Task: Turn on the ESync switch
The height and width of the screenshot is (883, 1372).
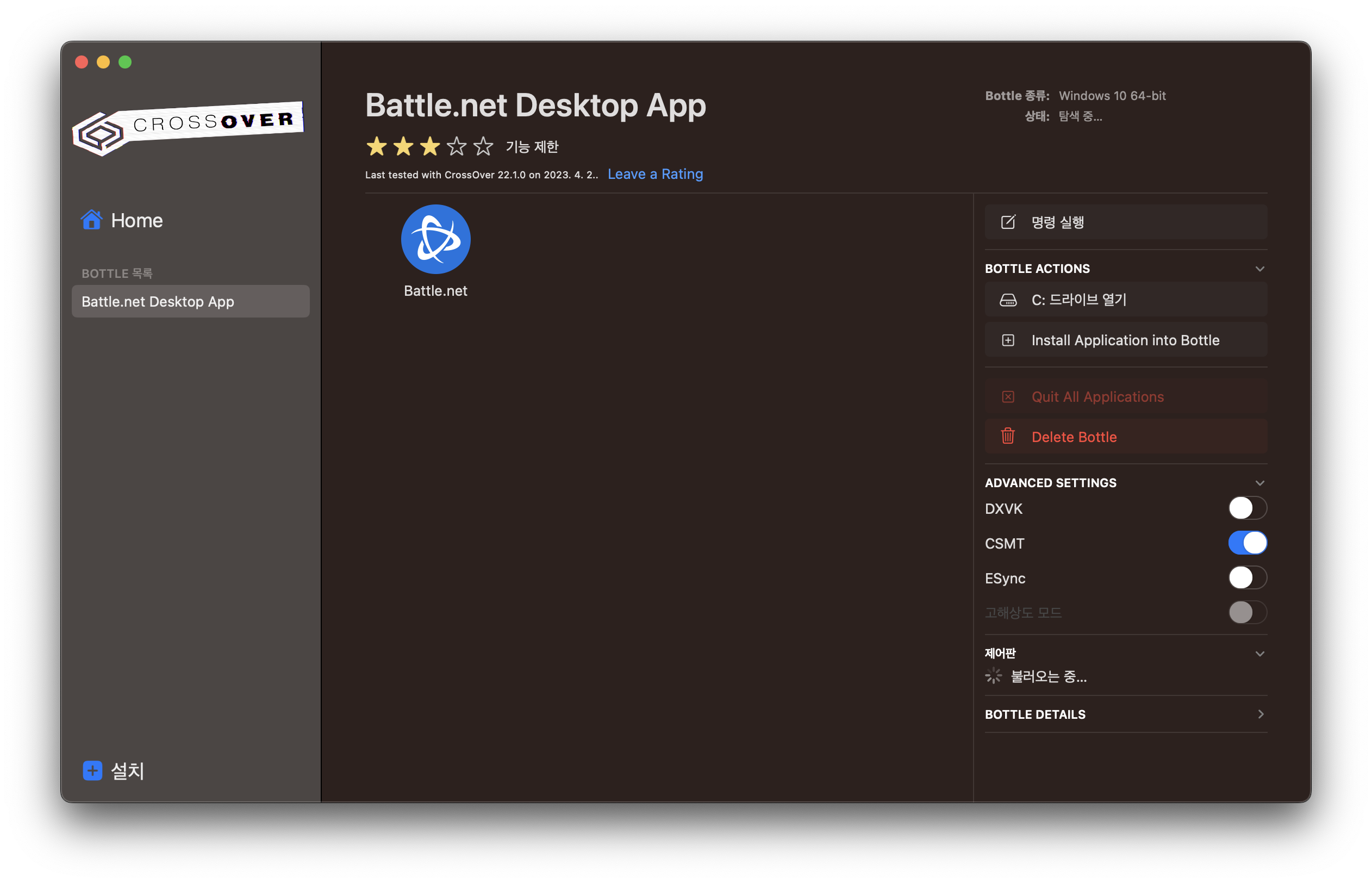Action: 1247,578
